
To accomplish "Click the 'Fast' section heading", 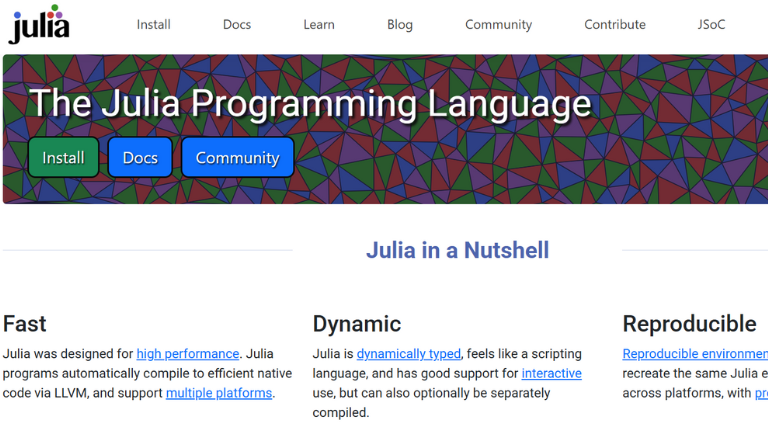I will [x=24, y=324].
